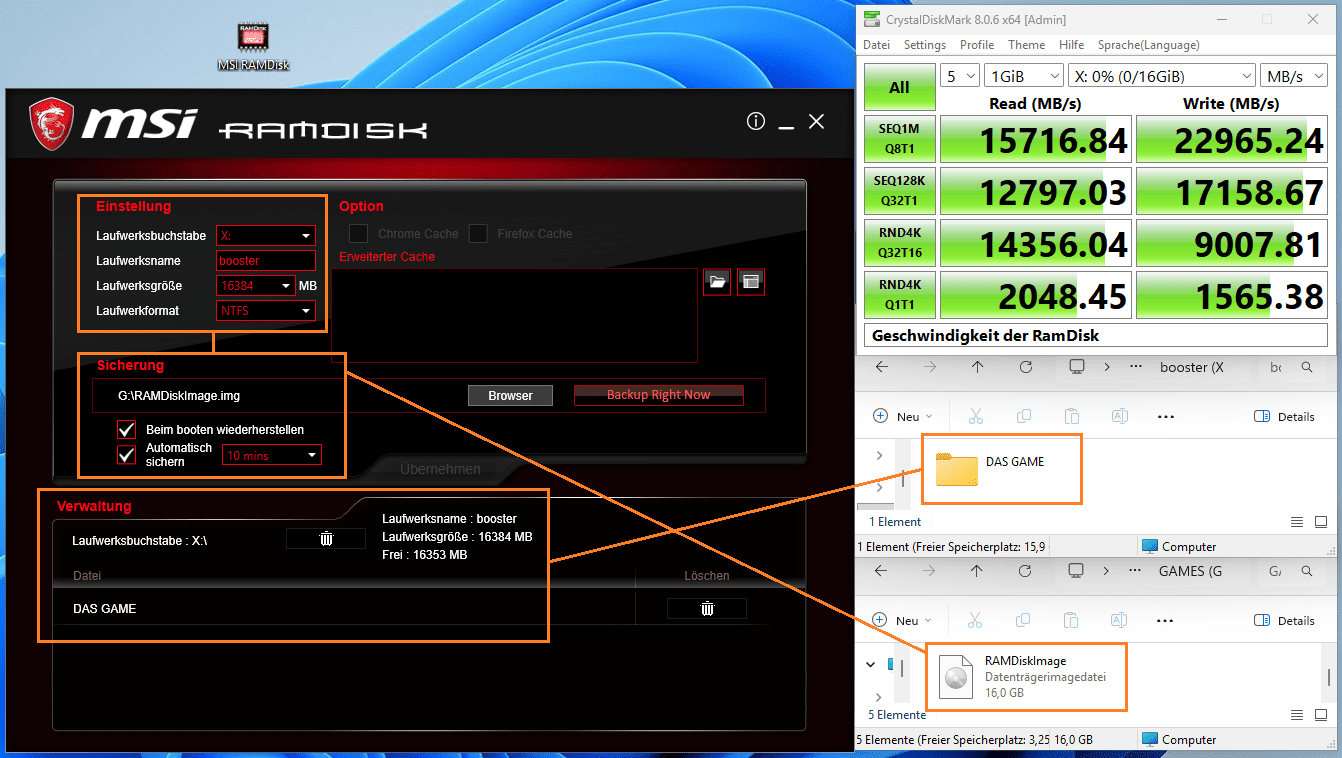Open CrystalDiskMark Settings menu
The height and width of the screenshot is (758, 1342).
pos(925,45)
